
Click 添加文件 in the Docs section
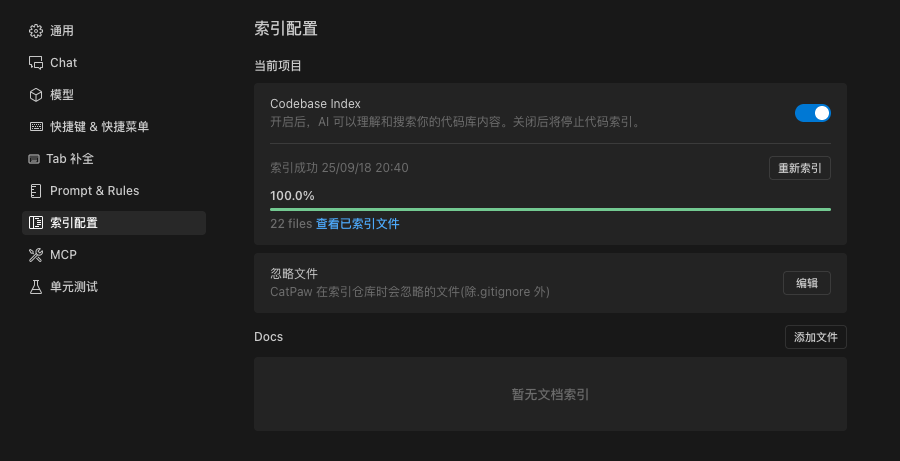(815, 337)
